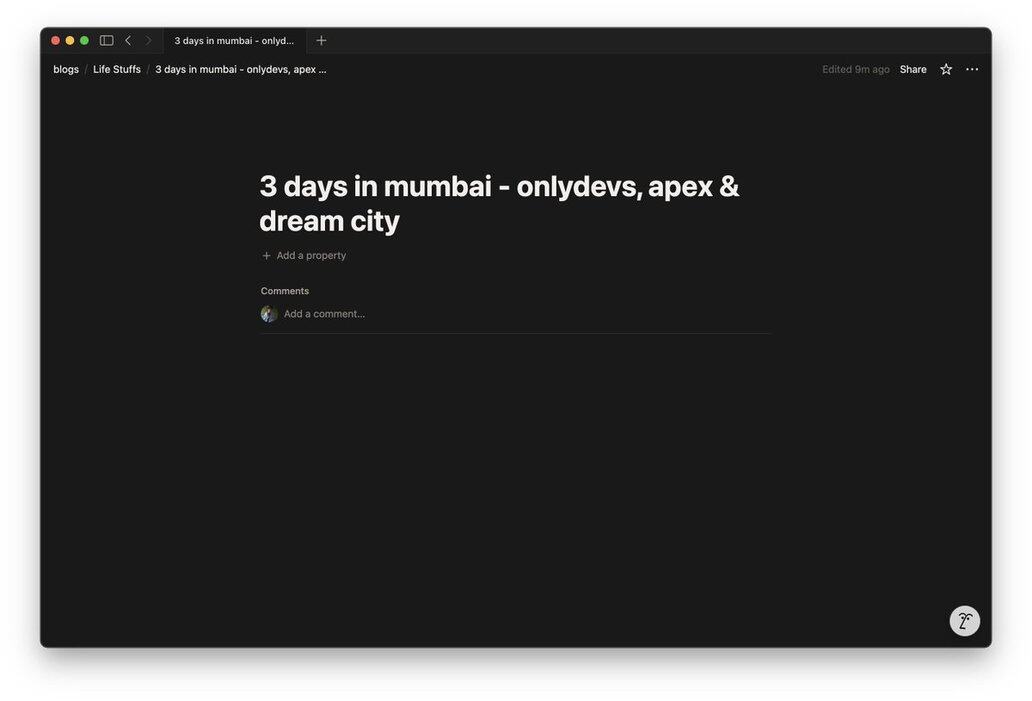
Task: Navigate to the 'blogs' breadcrumb
Action: (66, 70)
